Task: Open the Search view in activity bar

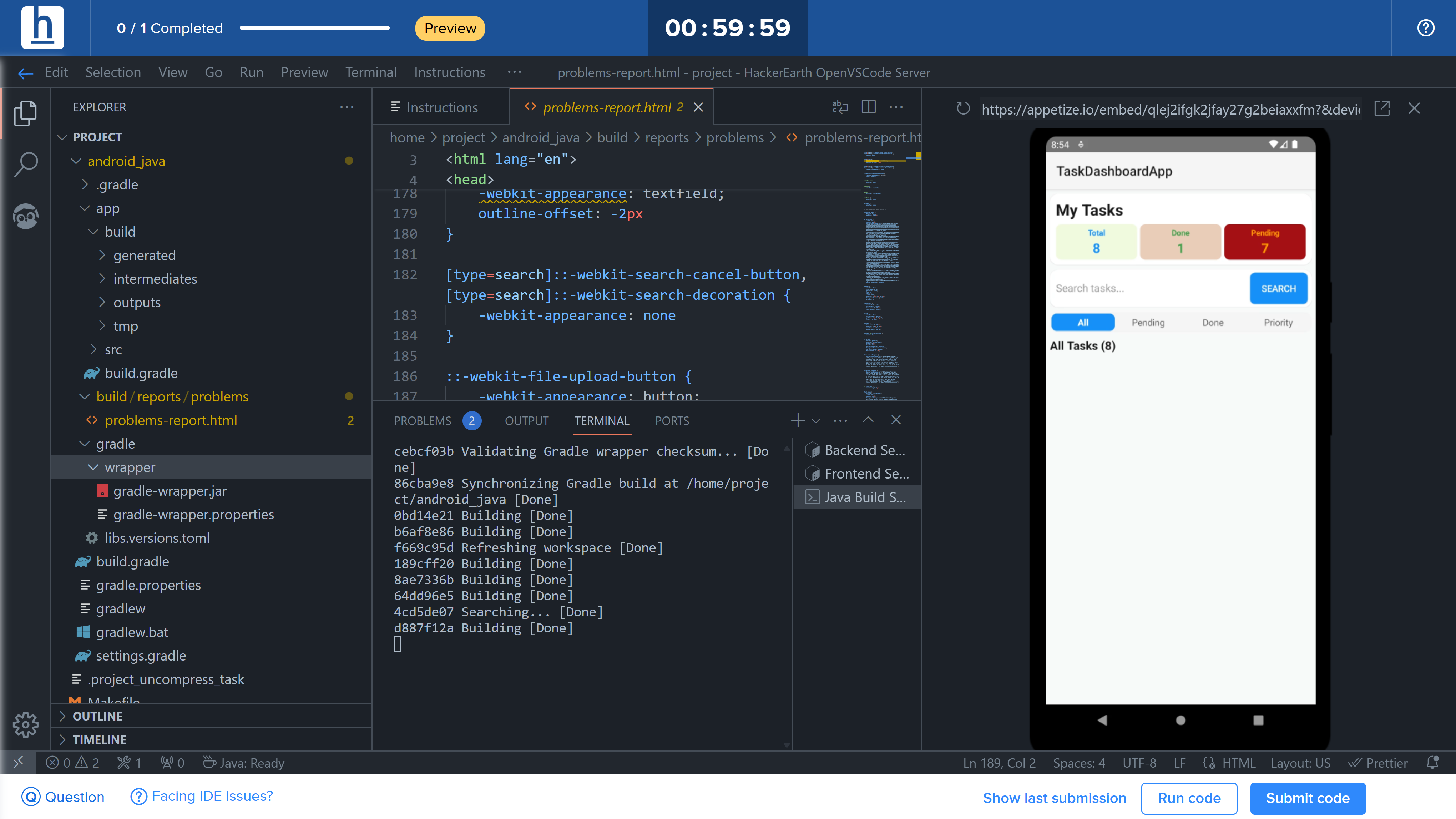Action: coord(25,165)
